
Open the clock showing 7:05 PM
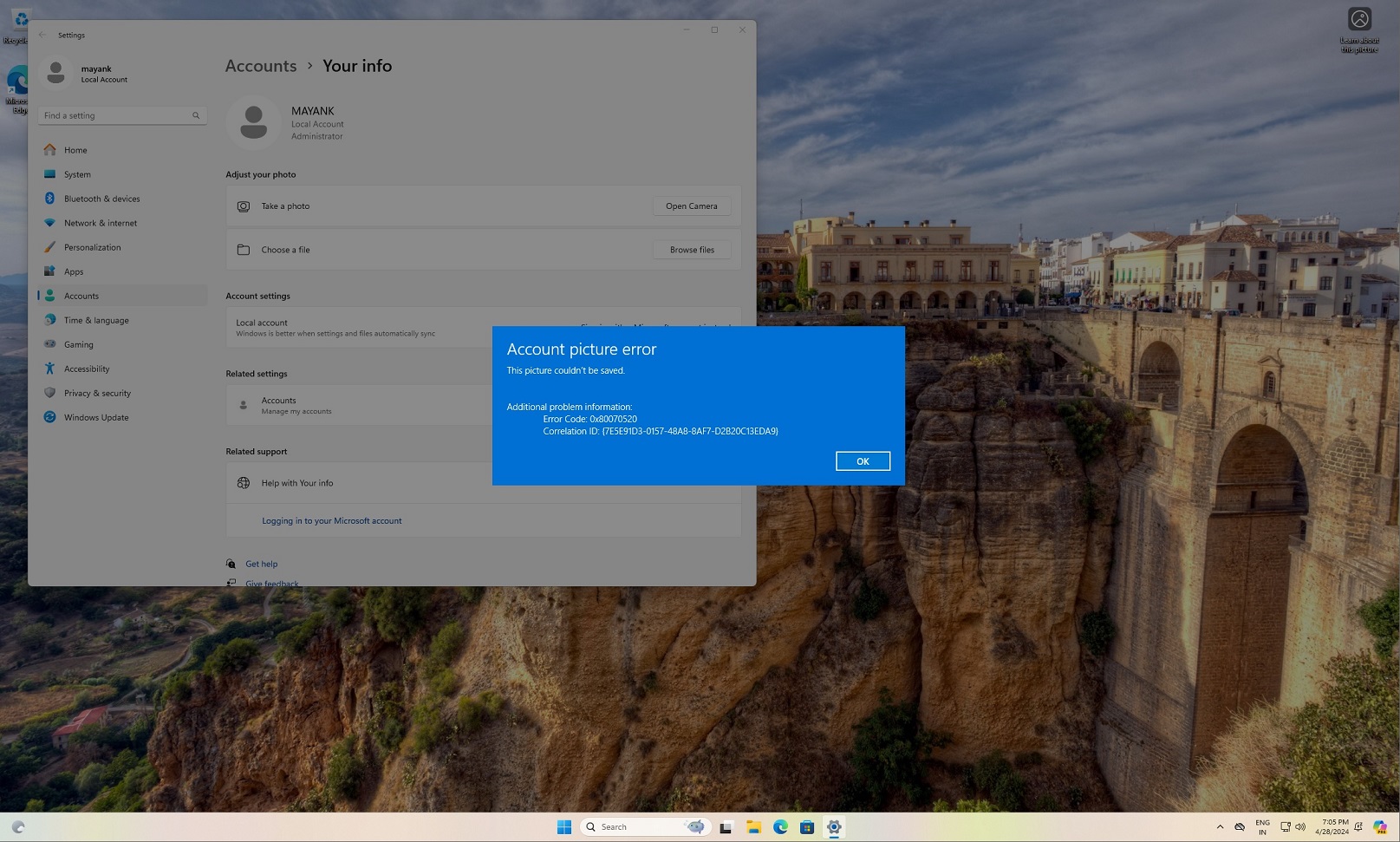pos(1332,827)
